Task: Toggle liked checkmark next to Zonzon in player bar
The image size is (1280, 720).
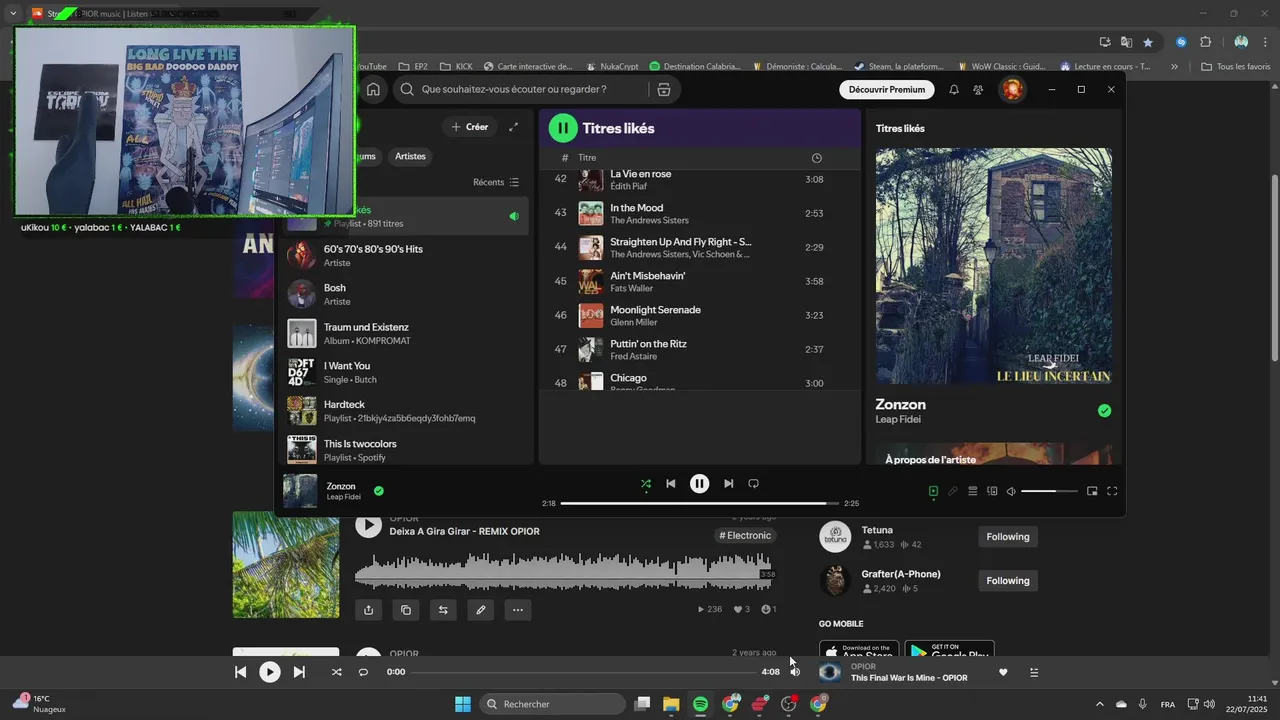Action: click(x=378, y=491)
